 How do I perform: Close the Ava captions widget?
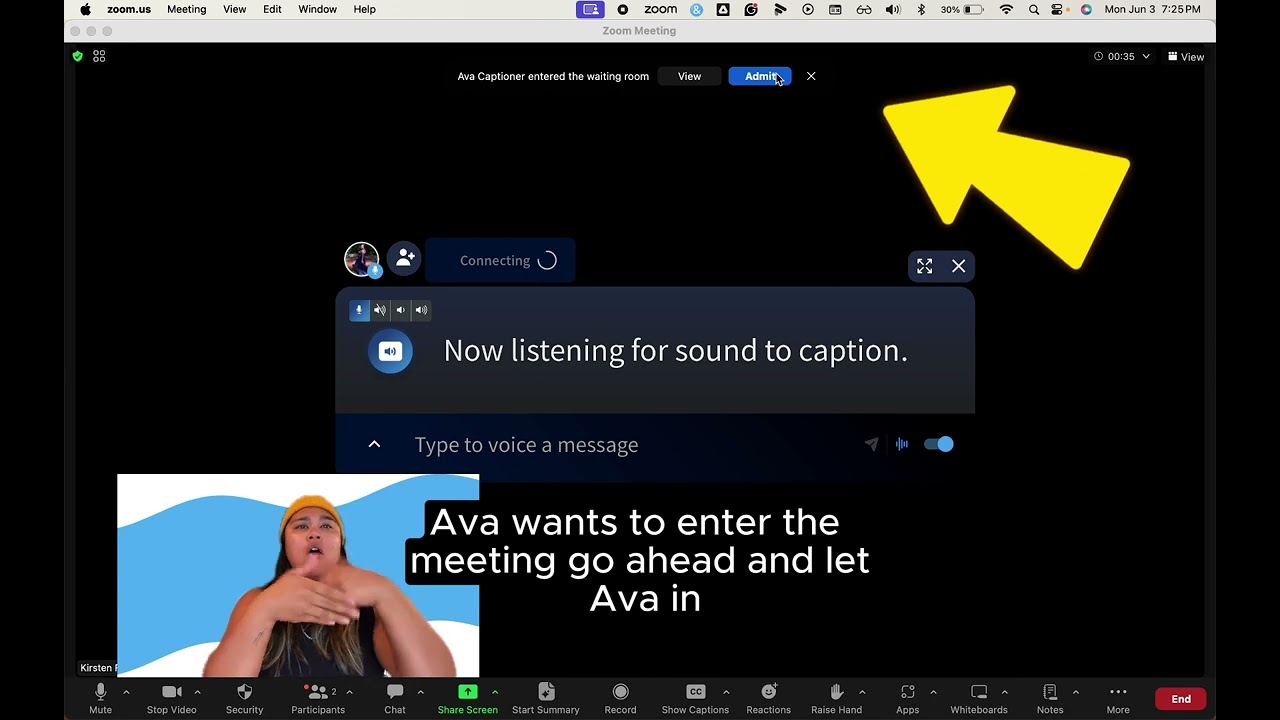958,266
